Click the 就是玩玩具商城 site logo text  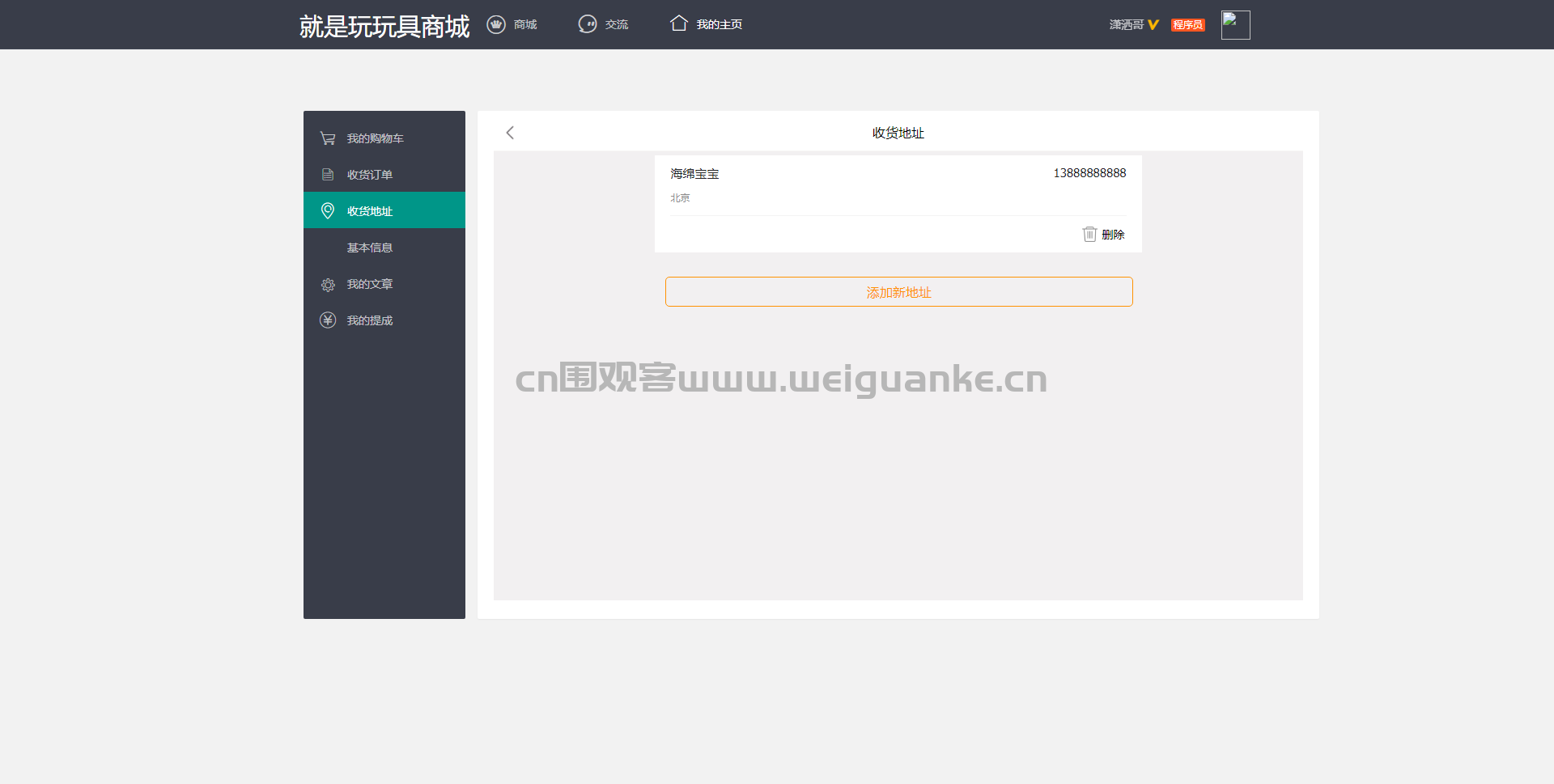coord(384,26)
